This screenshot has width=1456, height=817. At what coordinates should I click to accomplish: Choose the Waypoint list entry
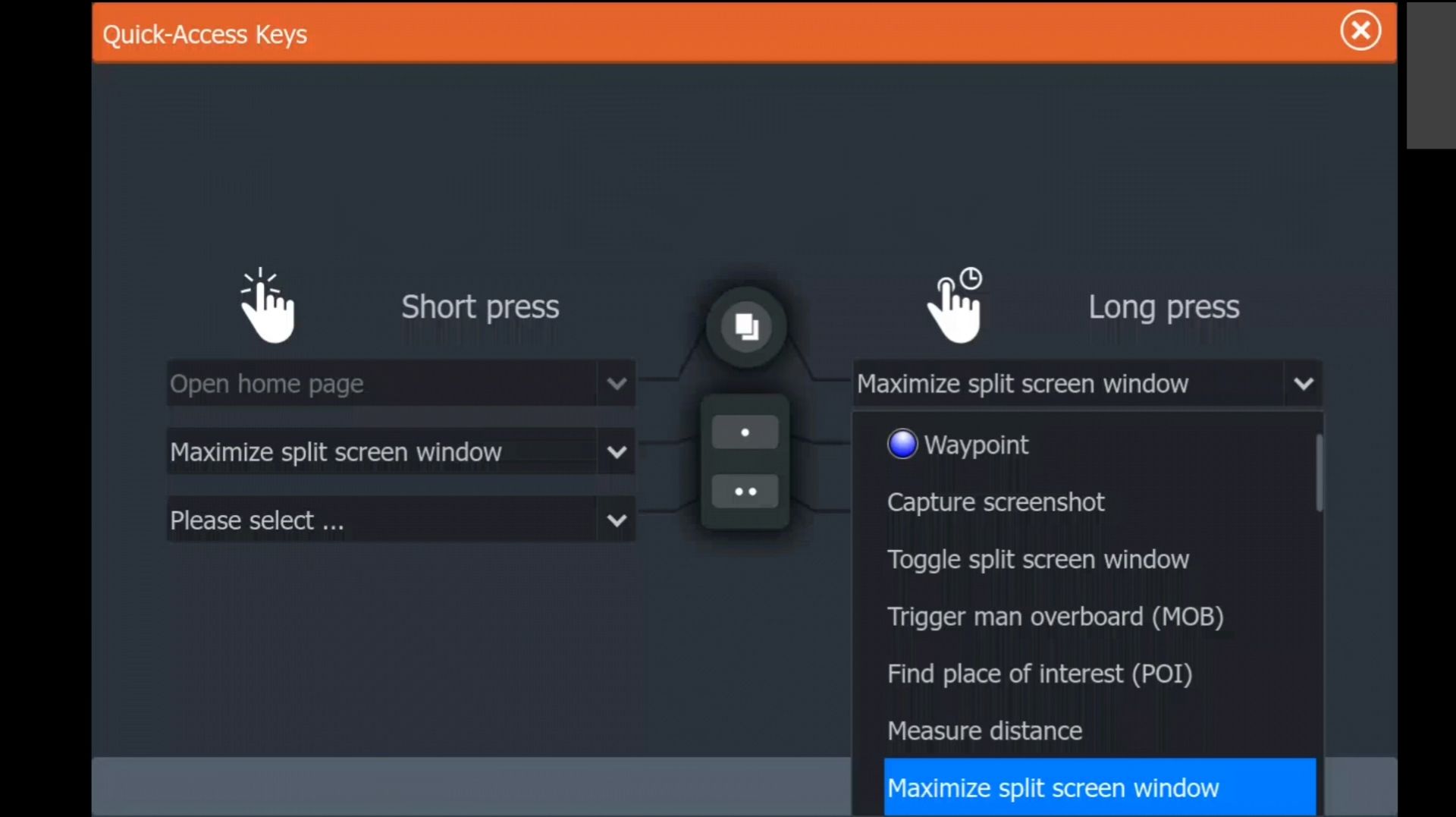pos(976,445)
